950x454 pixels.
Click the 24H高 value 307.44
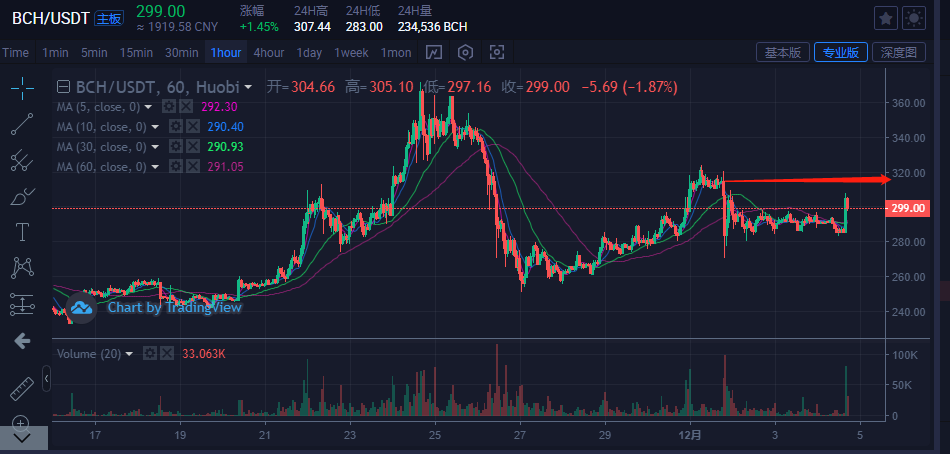[312, 27]
